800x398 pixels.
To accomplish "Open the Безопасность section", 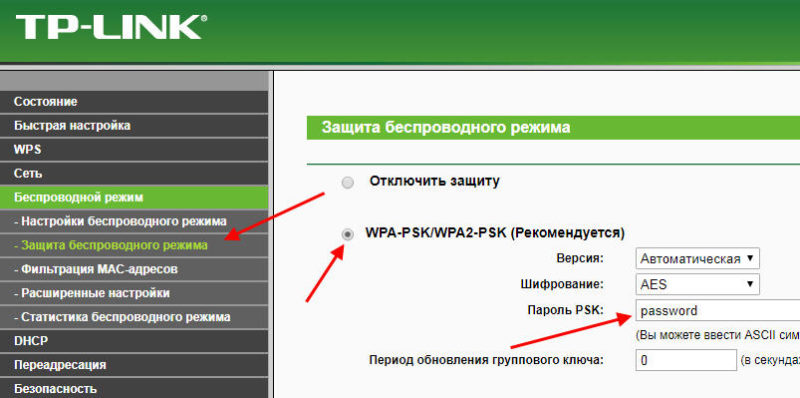I will 134,388.
